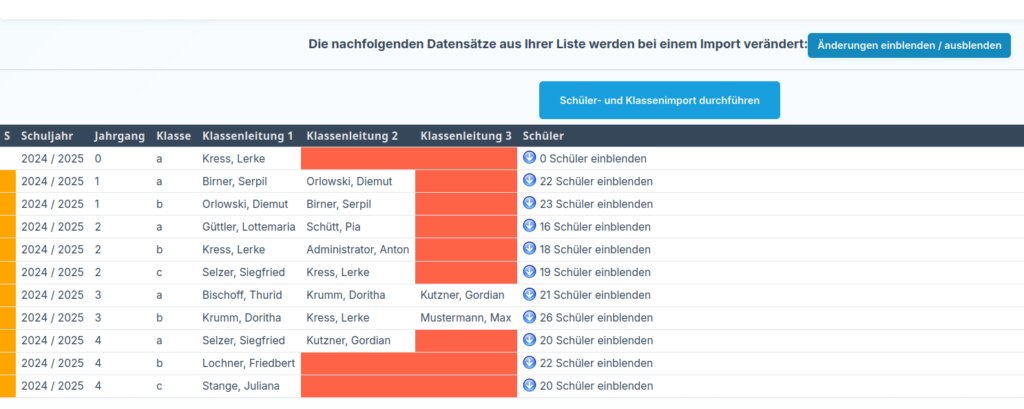This screenshot has width=1024, height=409.
Task: Select the Mustermann, Max table cell
Action: [x=466, y=317]
